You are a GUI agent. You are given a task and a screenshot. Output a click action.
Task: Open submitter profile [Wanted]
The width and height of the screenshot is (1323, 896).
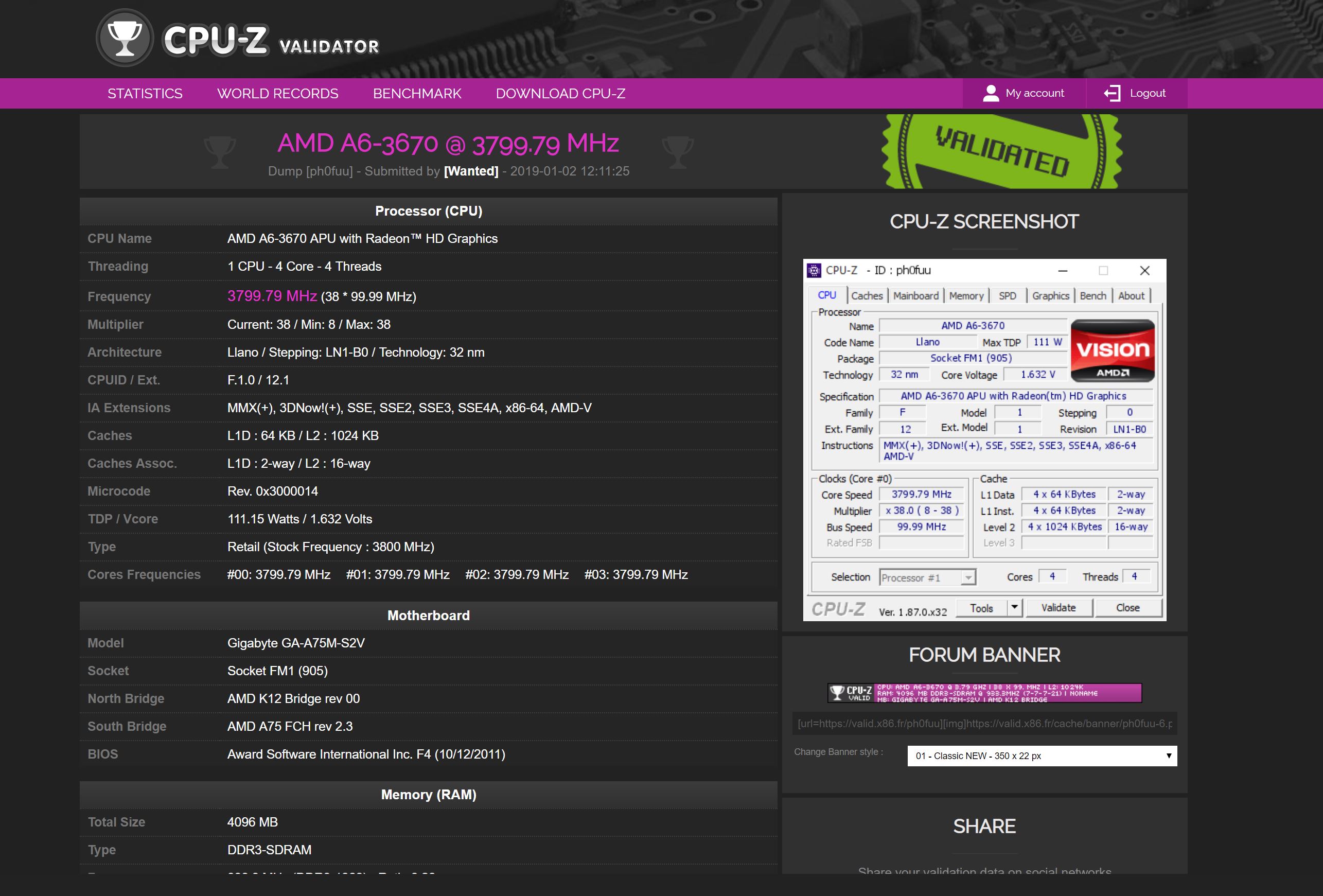click(471, 171)
